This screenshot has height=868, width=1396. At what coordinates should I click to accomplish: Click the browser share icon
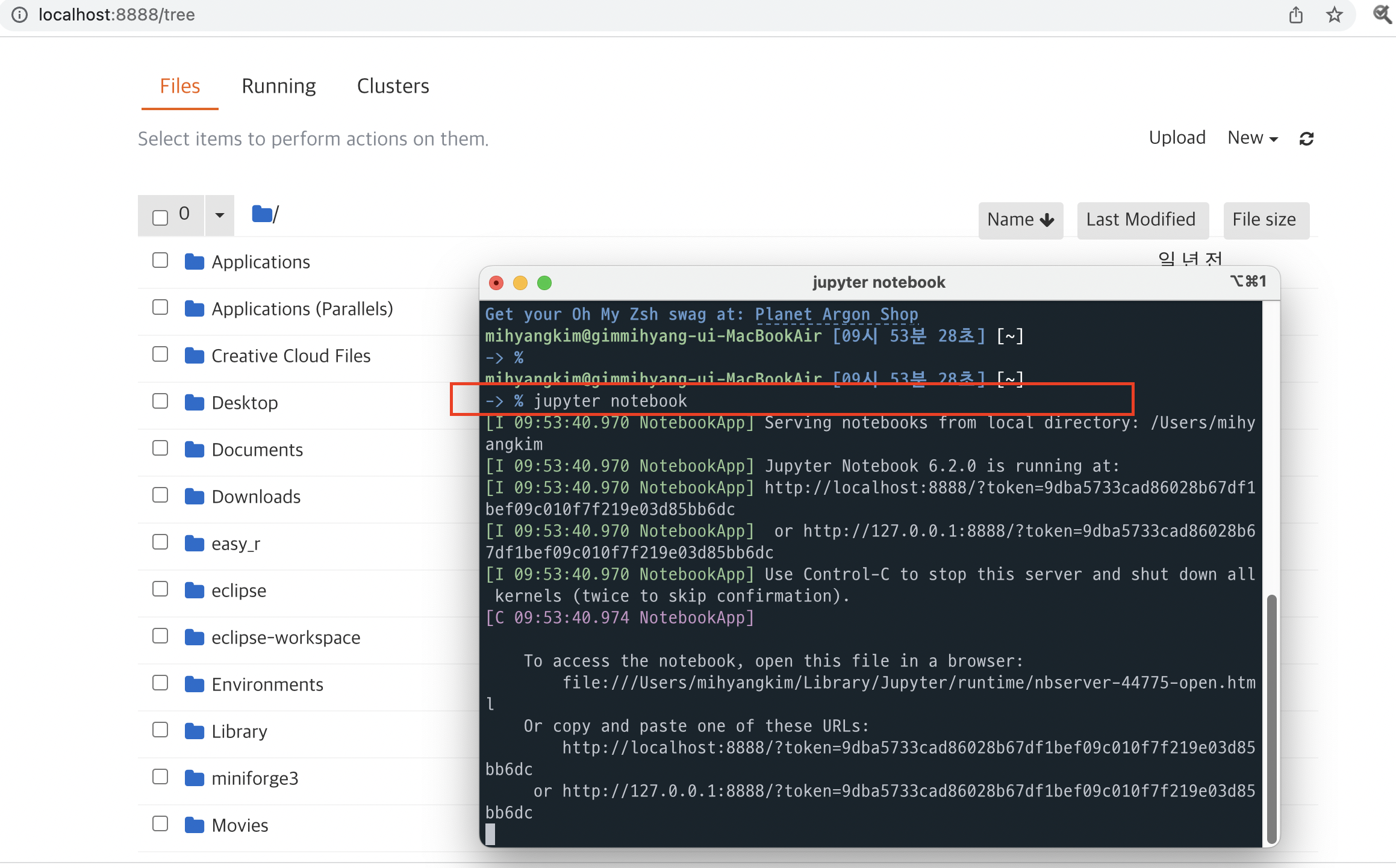click(x=1296, y=14)
